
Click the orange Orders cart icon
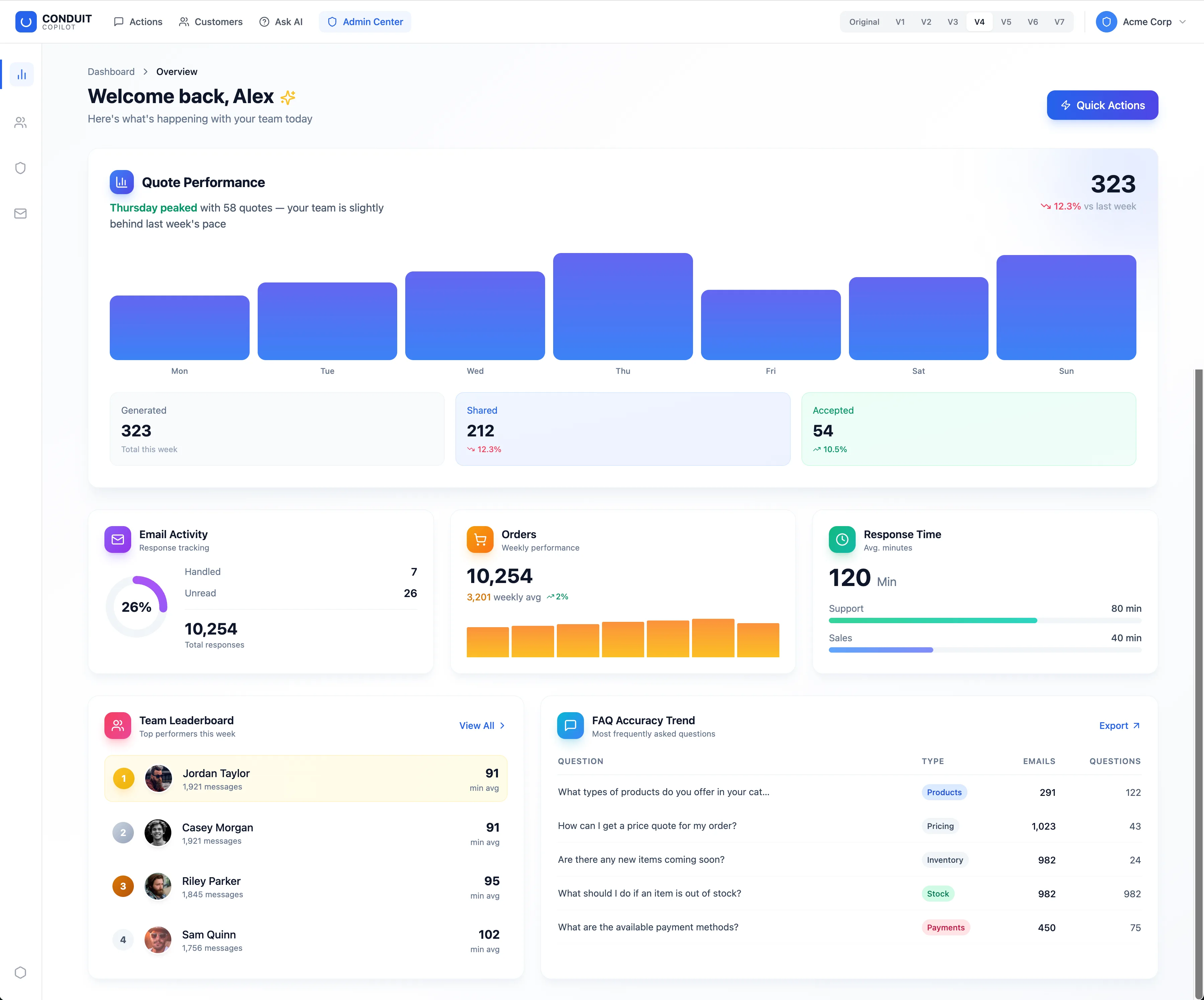480,539
